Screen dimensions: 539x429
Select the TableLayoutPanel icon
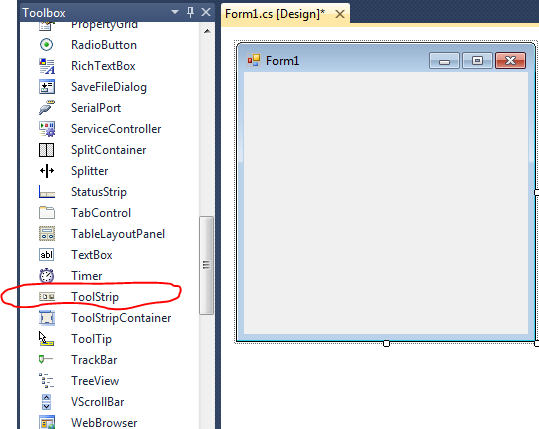click(46, 234)
